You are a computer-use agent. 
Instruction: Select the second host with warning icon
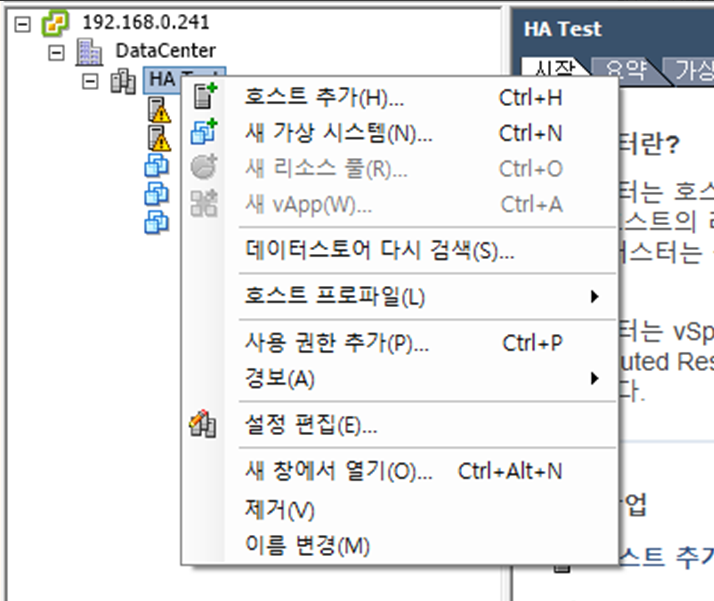(159, 137)
